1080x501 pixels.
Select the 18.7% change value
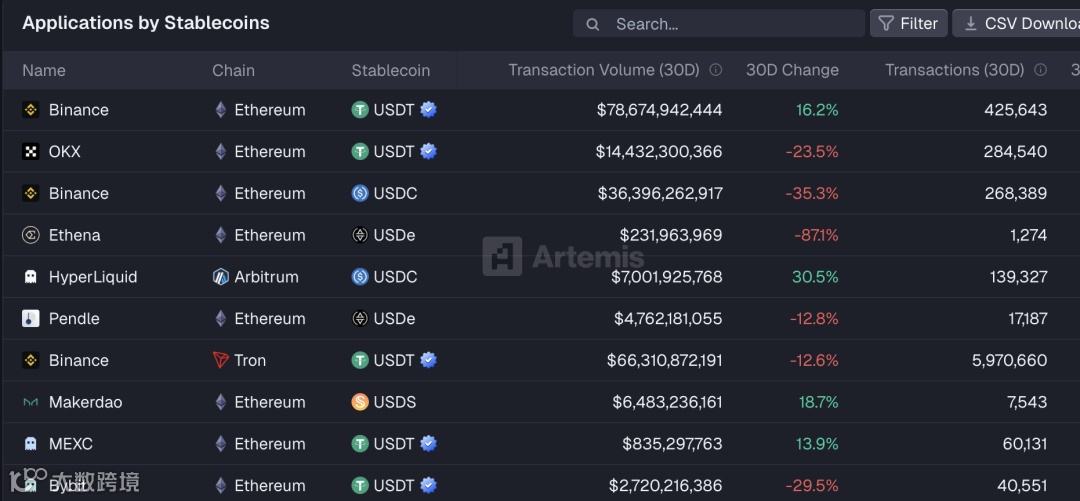[819, 402]
